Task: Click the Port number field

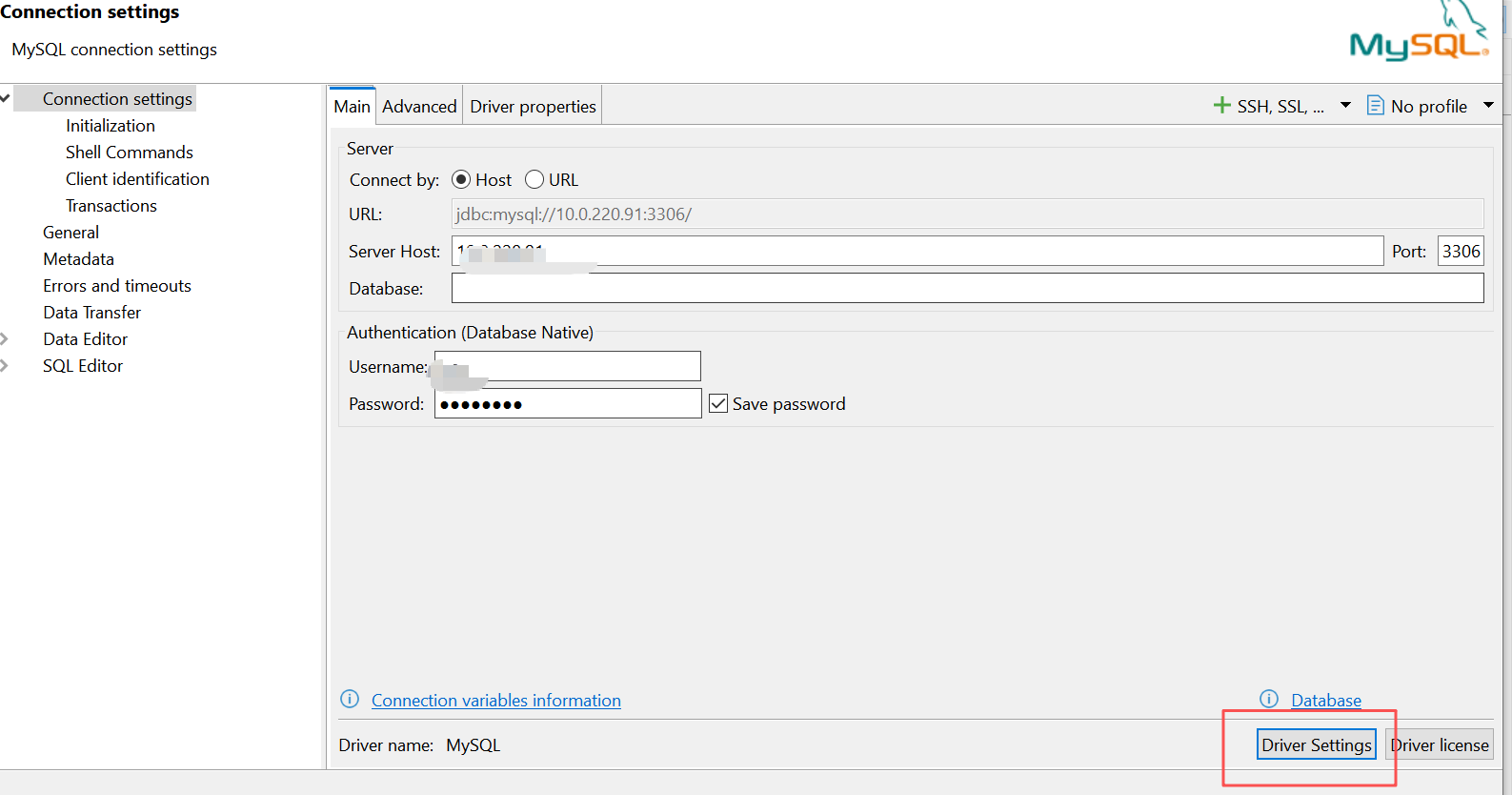Action: tap(1460, 252)
